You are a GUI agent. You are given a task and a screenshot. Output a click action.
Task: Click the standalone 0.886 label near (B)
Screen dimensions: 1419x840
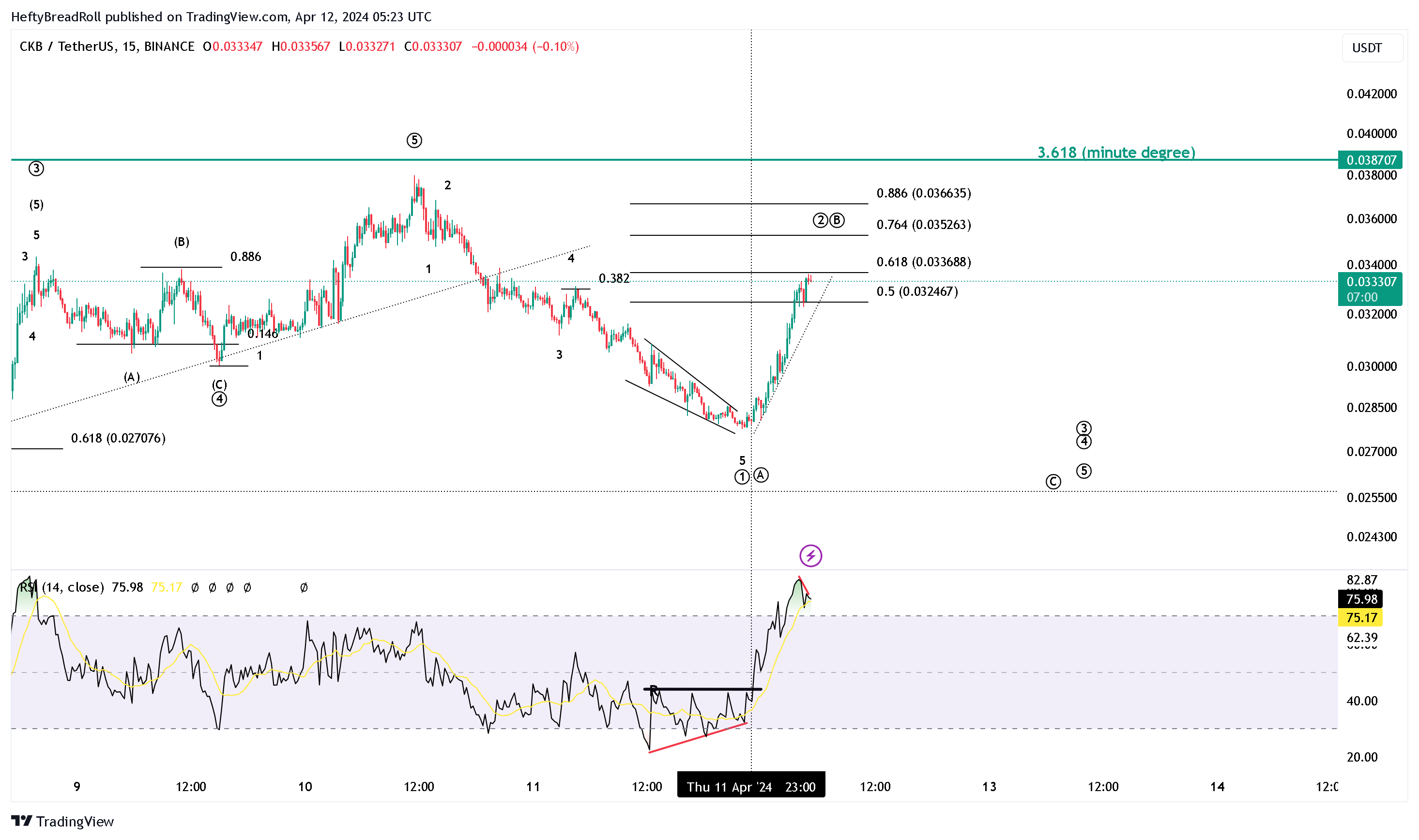[x=245, y=257]
